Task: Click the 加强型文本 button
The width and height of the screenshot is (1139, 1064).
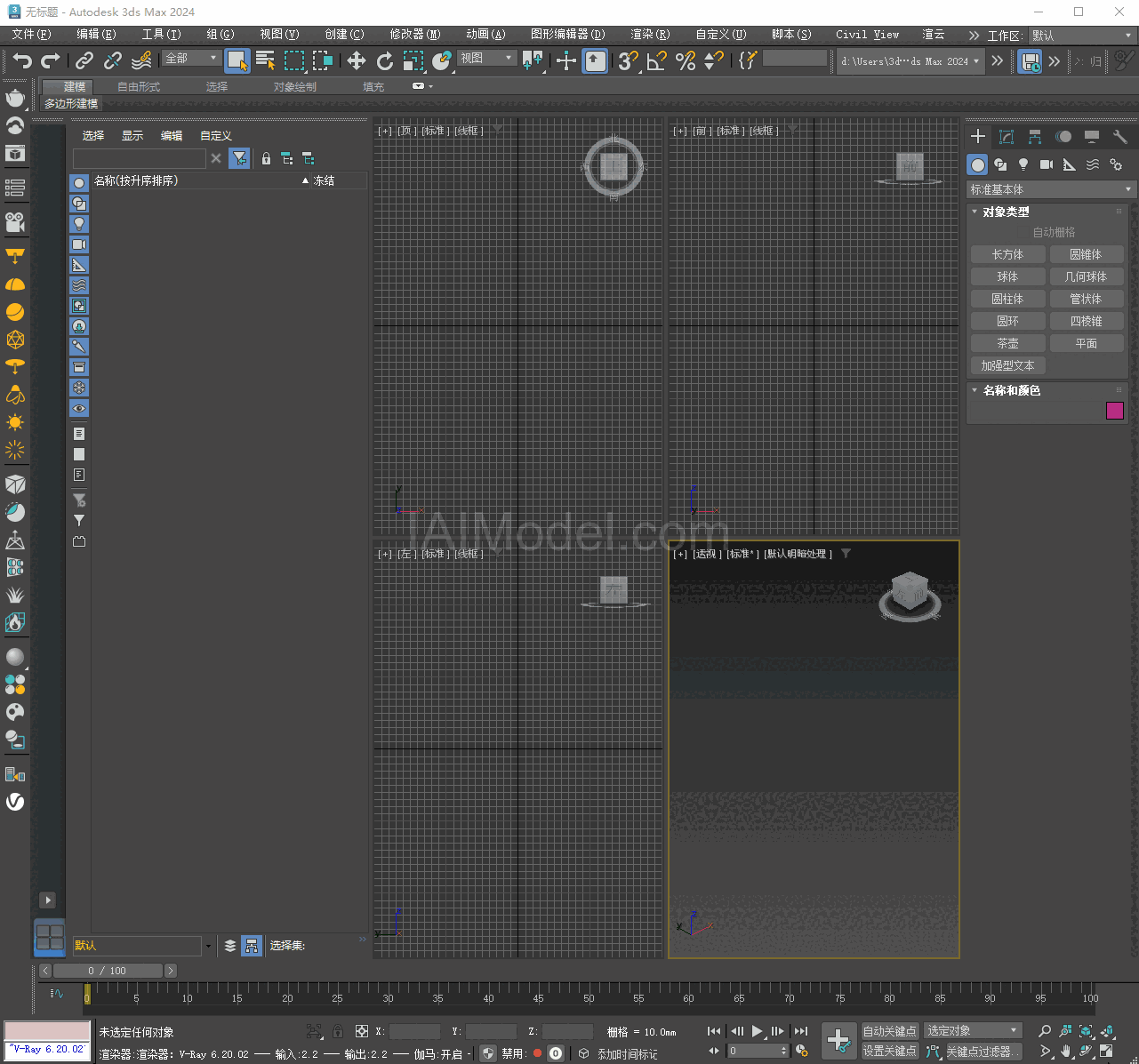Action: pos(1007,365)
